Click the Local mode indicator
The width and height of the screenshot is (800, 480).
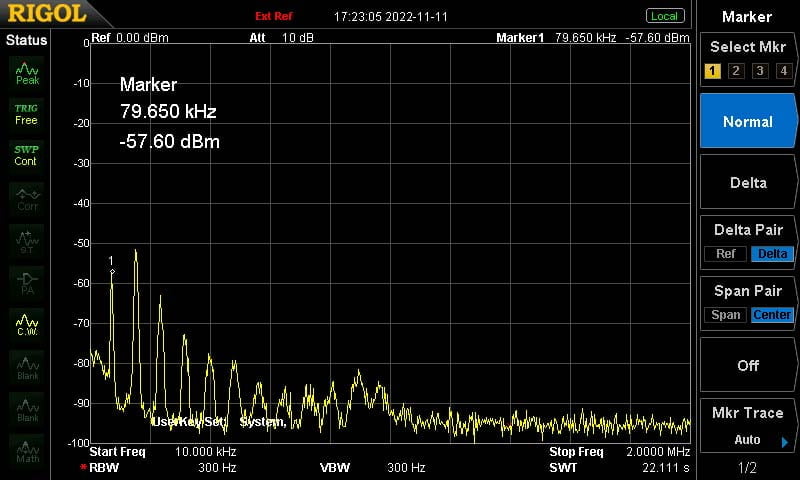pyautogui.click(x=665, y=16)
